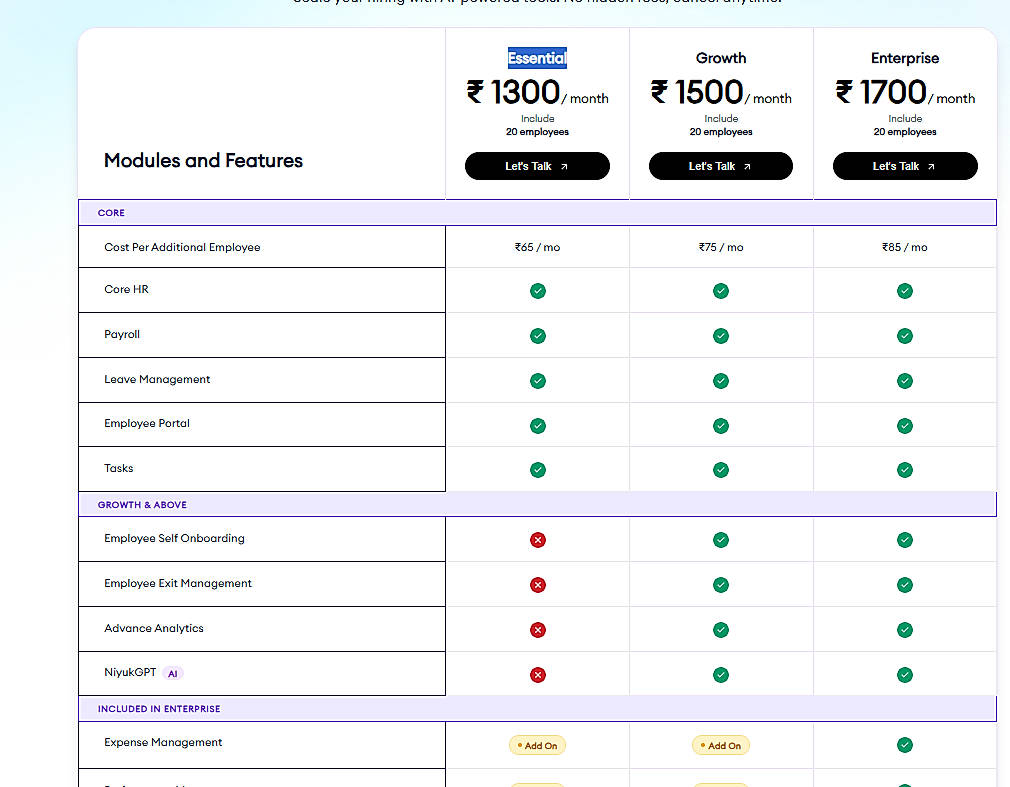The width and height of the screenshot is (1010, 787).
Task: Click the Payroll check mark in Enterprise column
Action: click(905, 336)
